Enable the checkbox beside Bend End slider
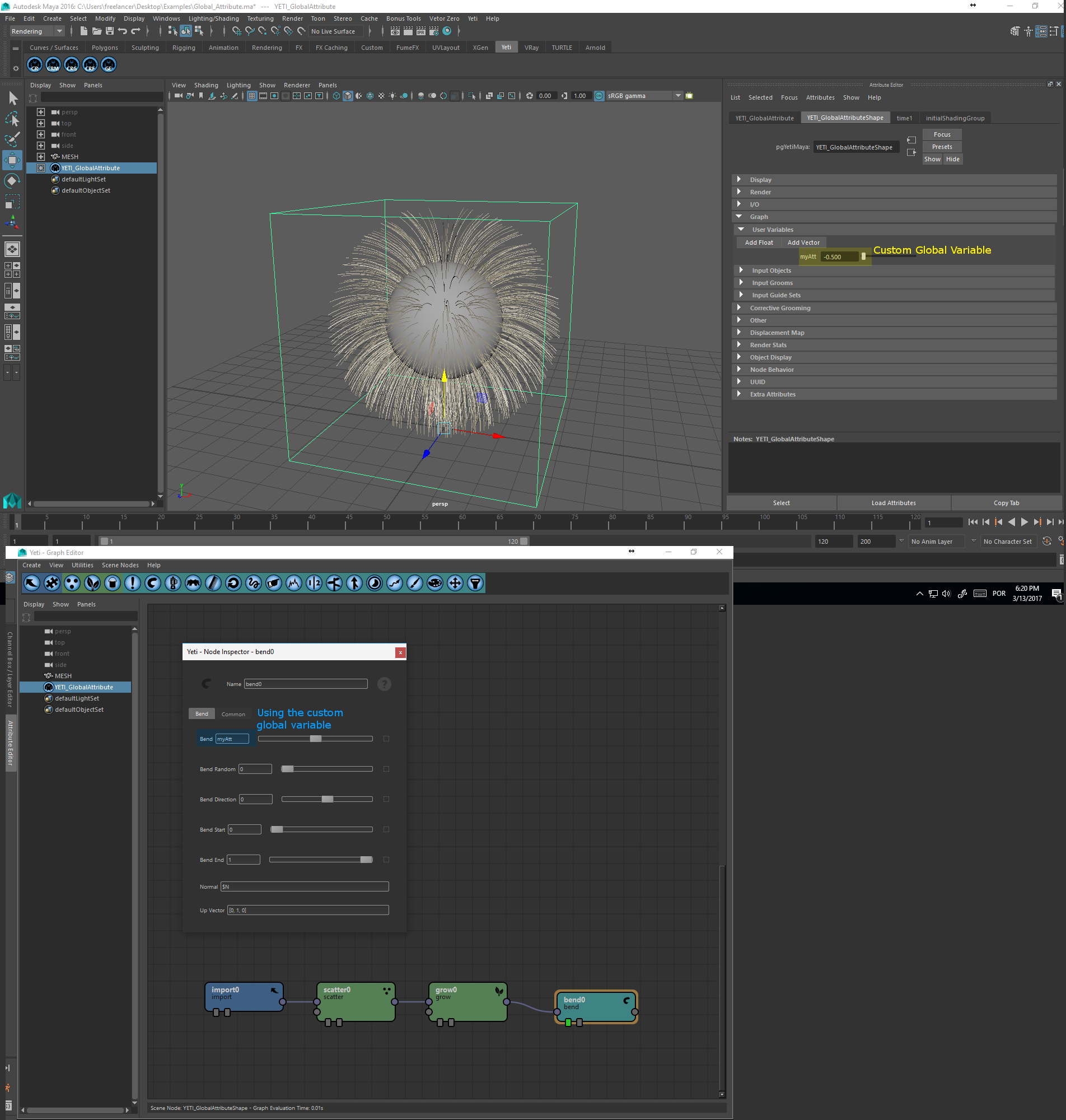Image resolution: width=1066 pixels, height=1120 pixels. pos(386,860)
